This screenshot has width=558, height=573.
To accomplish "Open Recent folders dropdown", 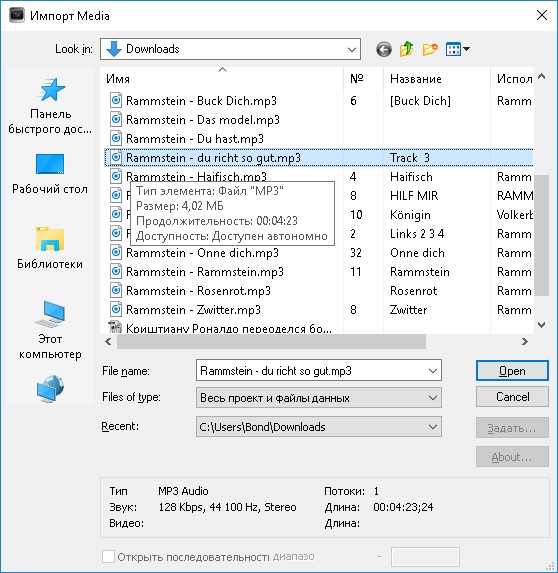I will 319,427.
